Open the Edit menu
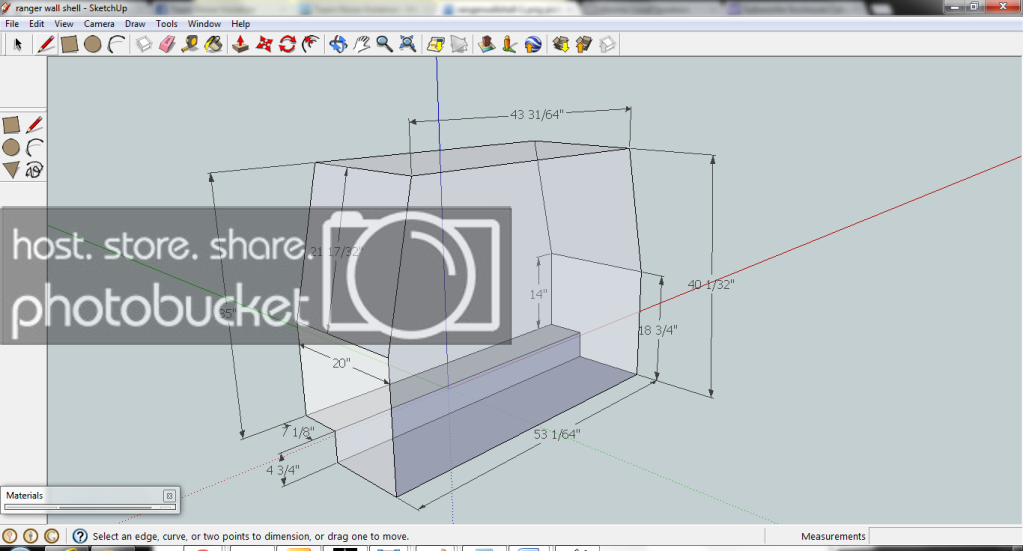 [x=37, y=23]
